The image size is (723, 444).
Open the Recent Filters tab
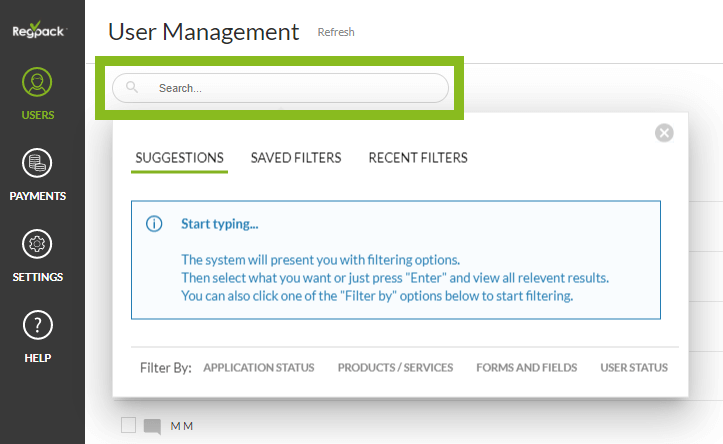(418, 158)
